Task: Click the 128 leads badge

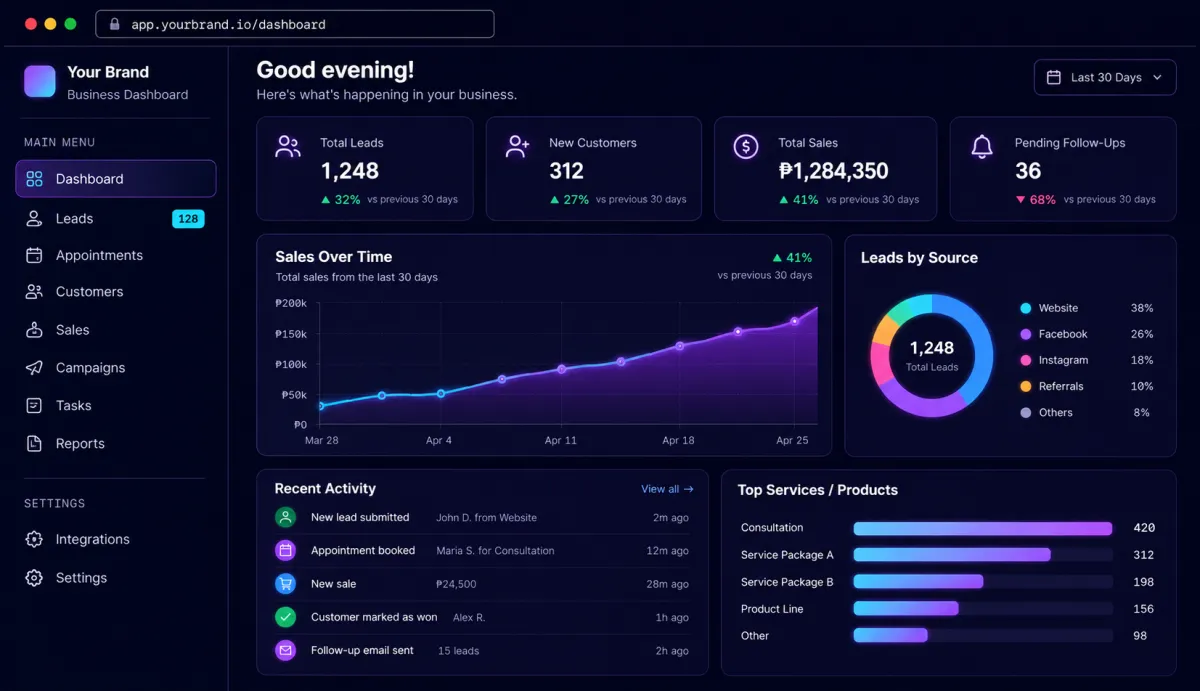Action: click(188, 219)
